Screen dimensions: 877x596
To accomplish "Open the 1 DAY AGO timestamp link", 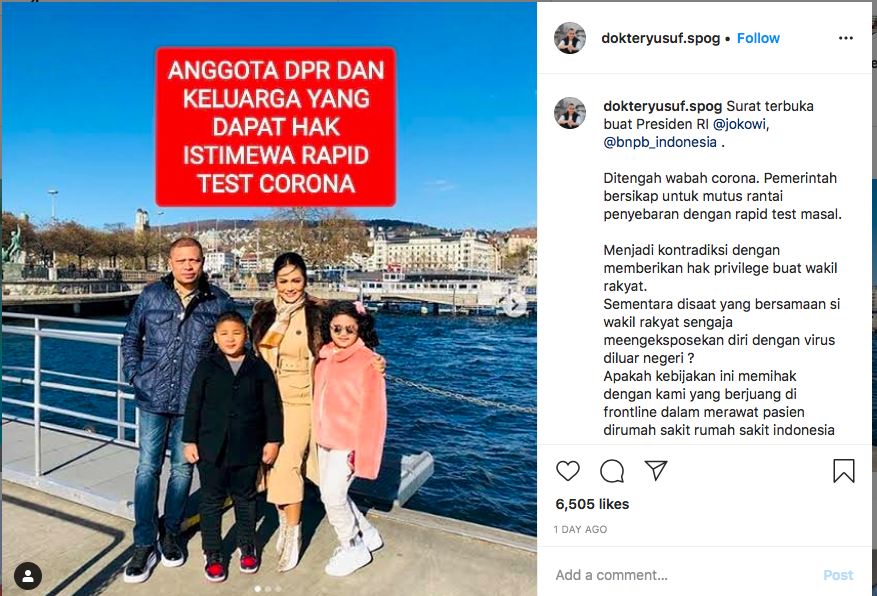I will [x=580, y=529].
